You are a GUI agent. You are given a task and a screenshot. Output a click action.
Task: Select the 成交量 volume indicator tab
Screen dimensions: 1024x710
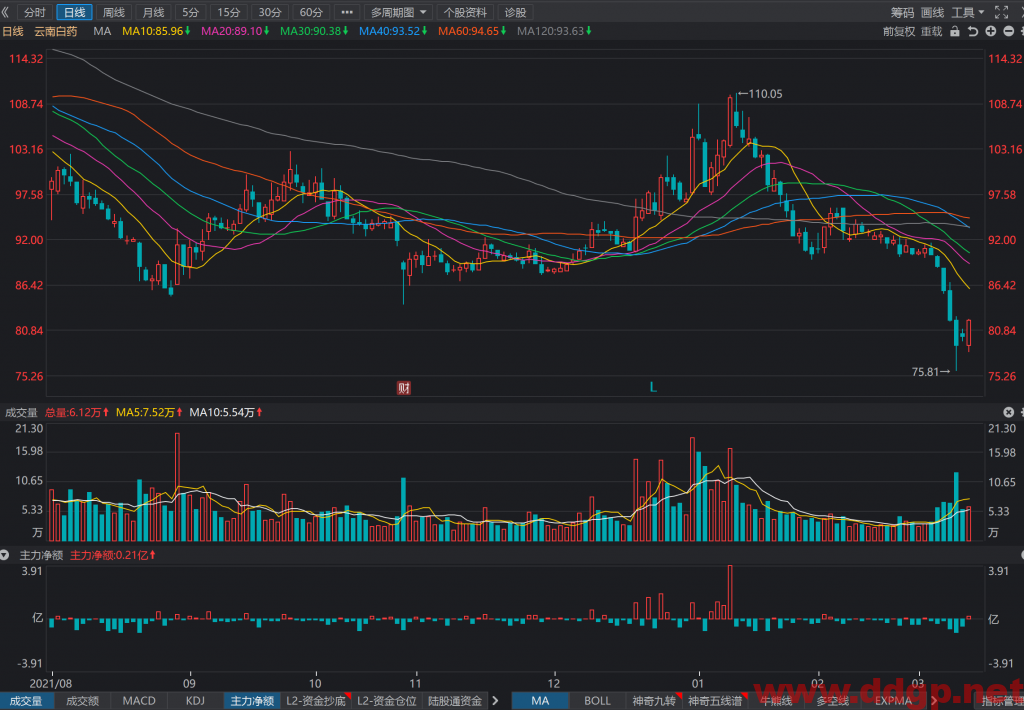click(x=26, y=701)
